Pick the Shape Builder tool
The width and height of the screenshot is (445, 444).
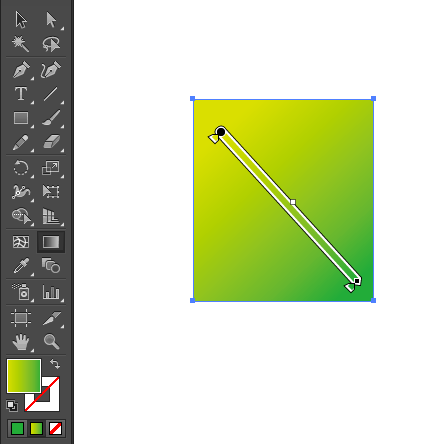21,216
